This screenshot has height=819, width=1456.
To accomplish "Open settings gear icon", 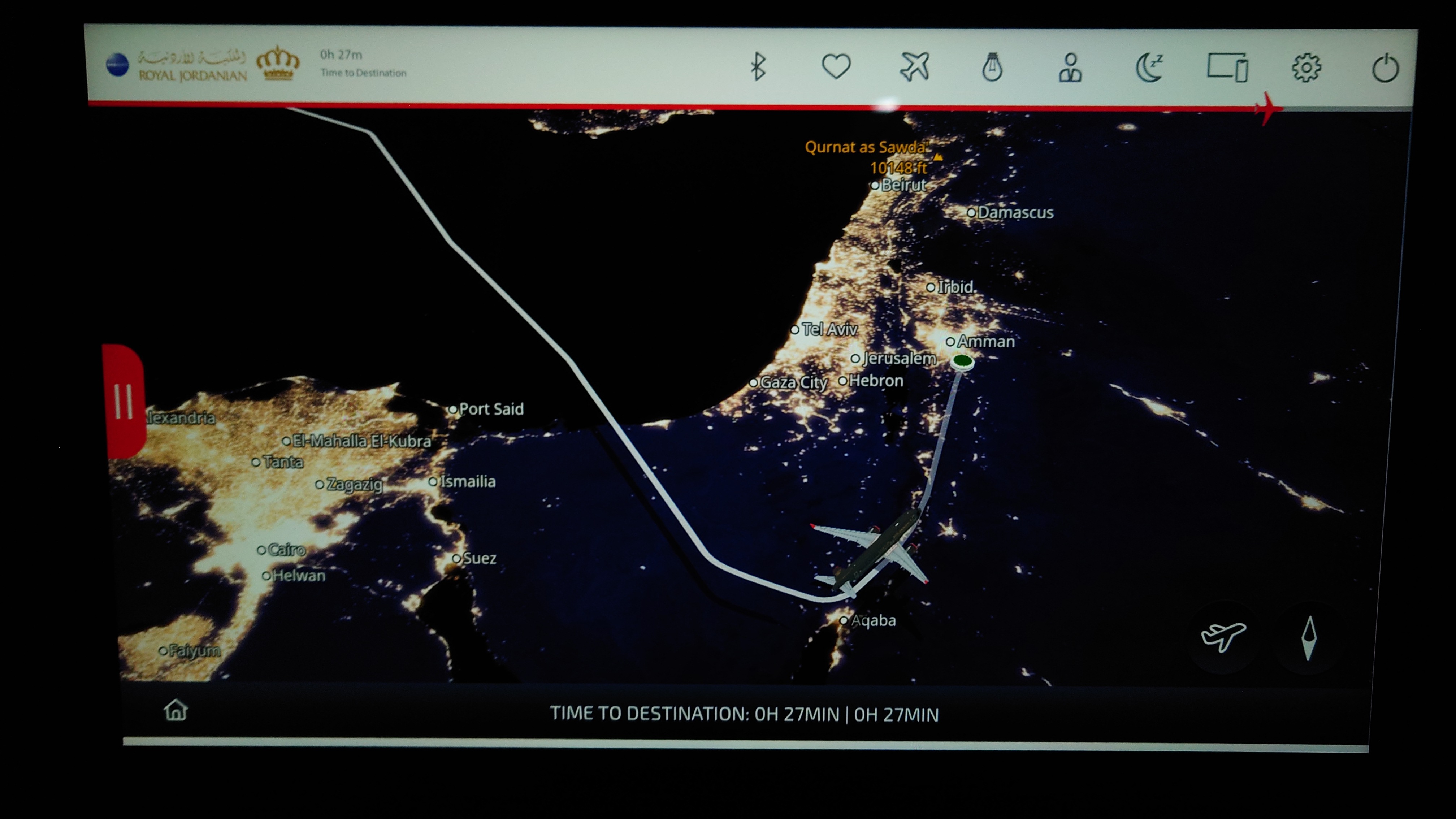I will tap(1306, 68).
